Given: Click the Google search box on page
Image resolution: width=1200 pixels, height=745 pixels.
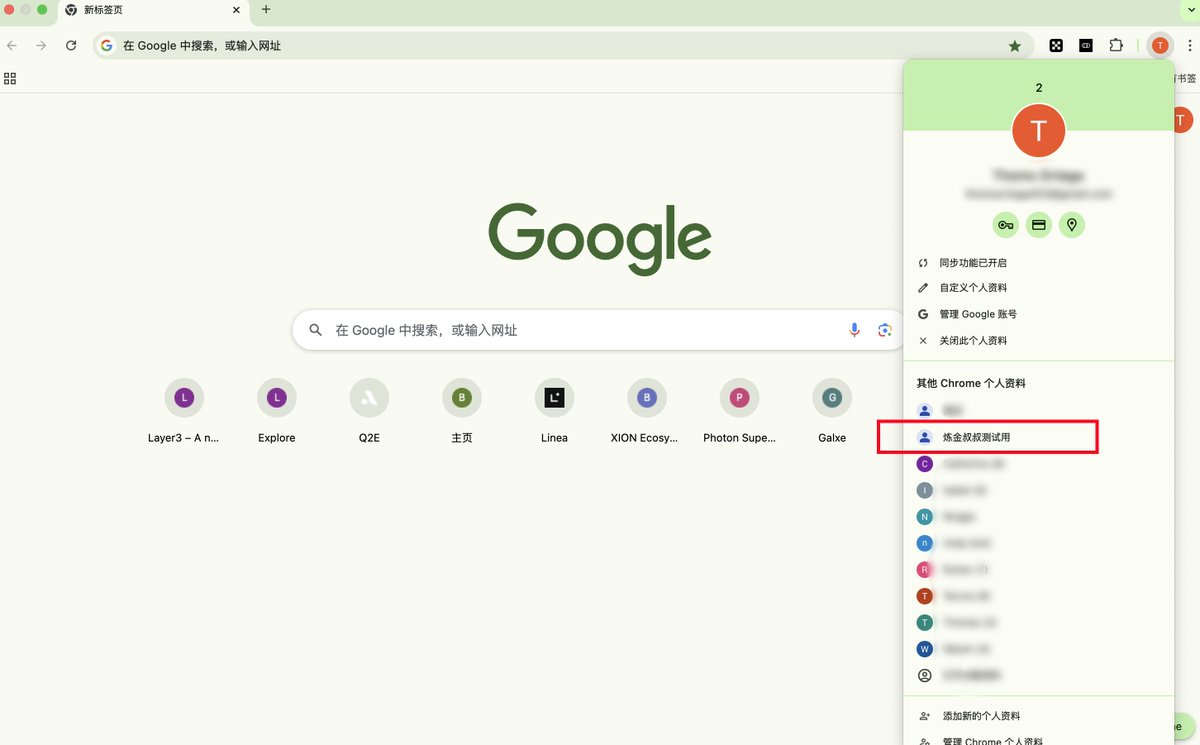Looking at the screenshot, I should (597, 330).
